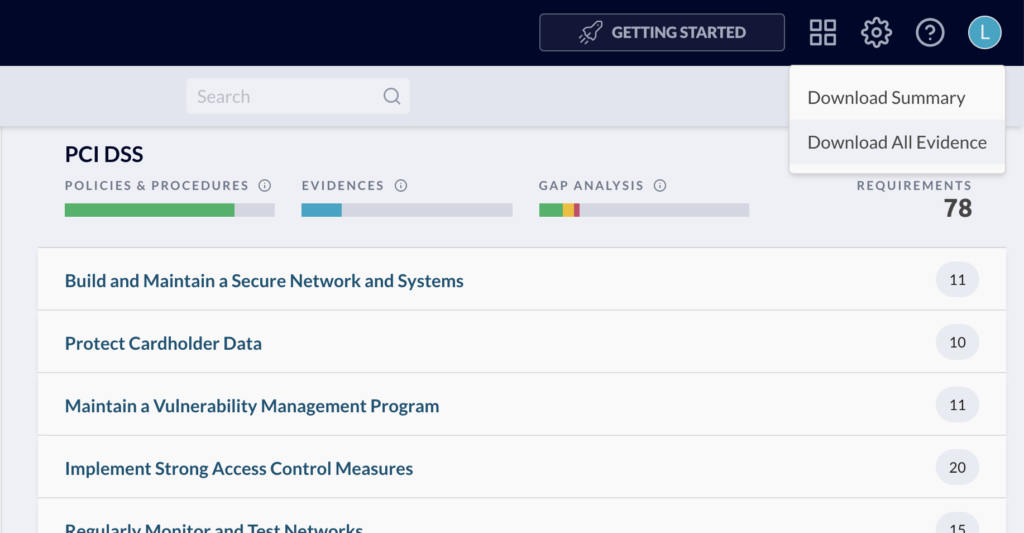
Task: Click the search magnifier icon
Action: coord(392,97)
